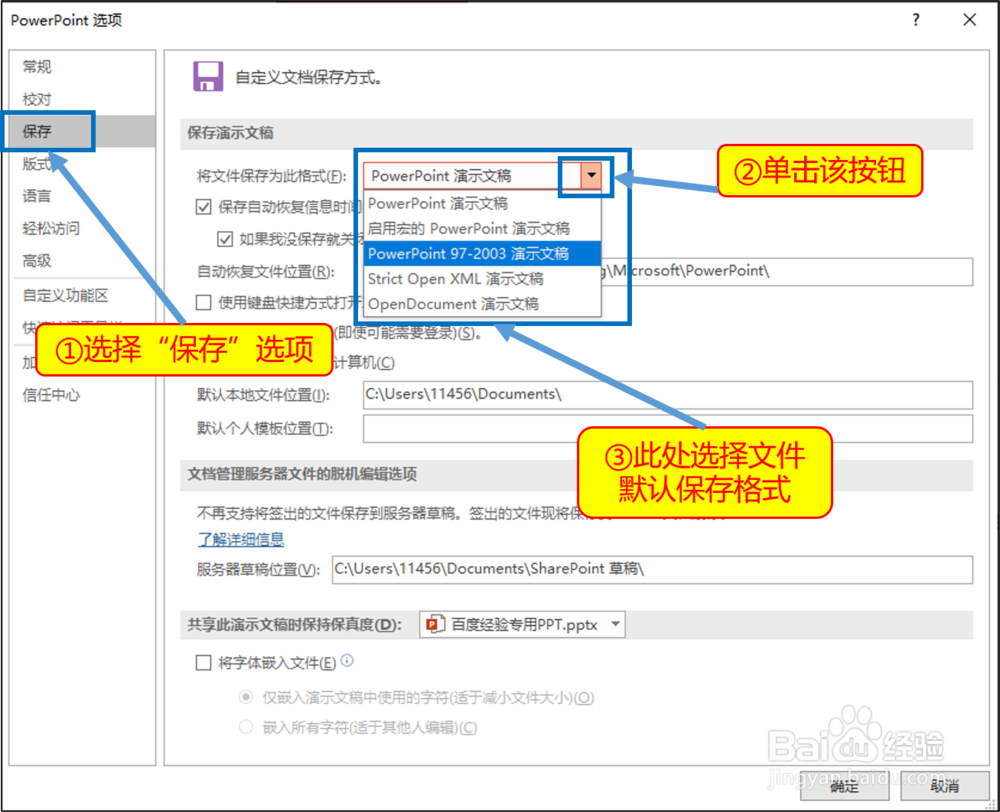Choose PowerPoint 演示文稿 from the list
Screen dimensions: 1000x812
pos(482,203)
